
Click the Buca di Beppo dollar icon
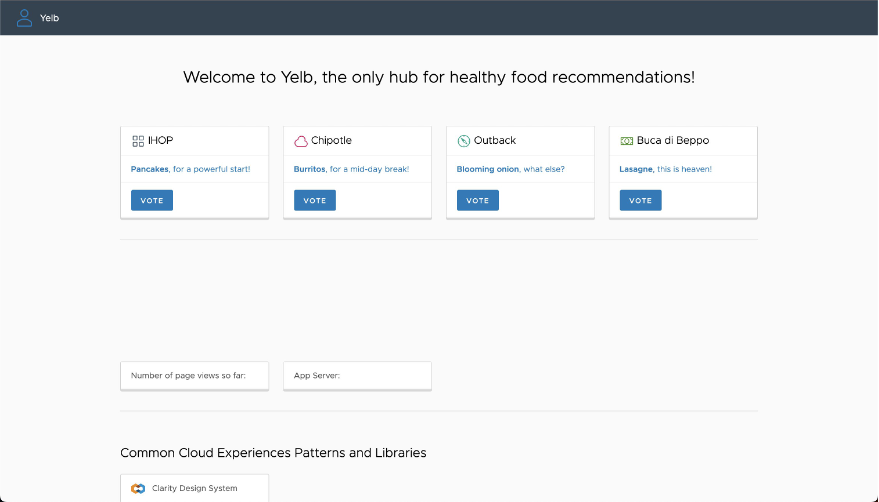tap(626, 141)
